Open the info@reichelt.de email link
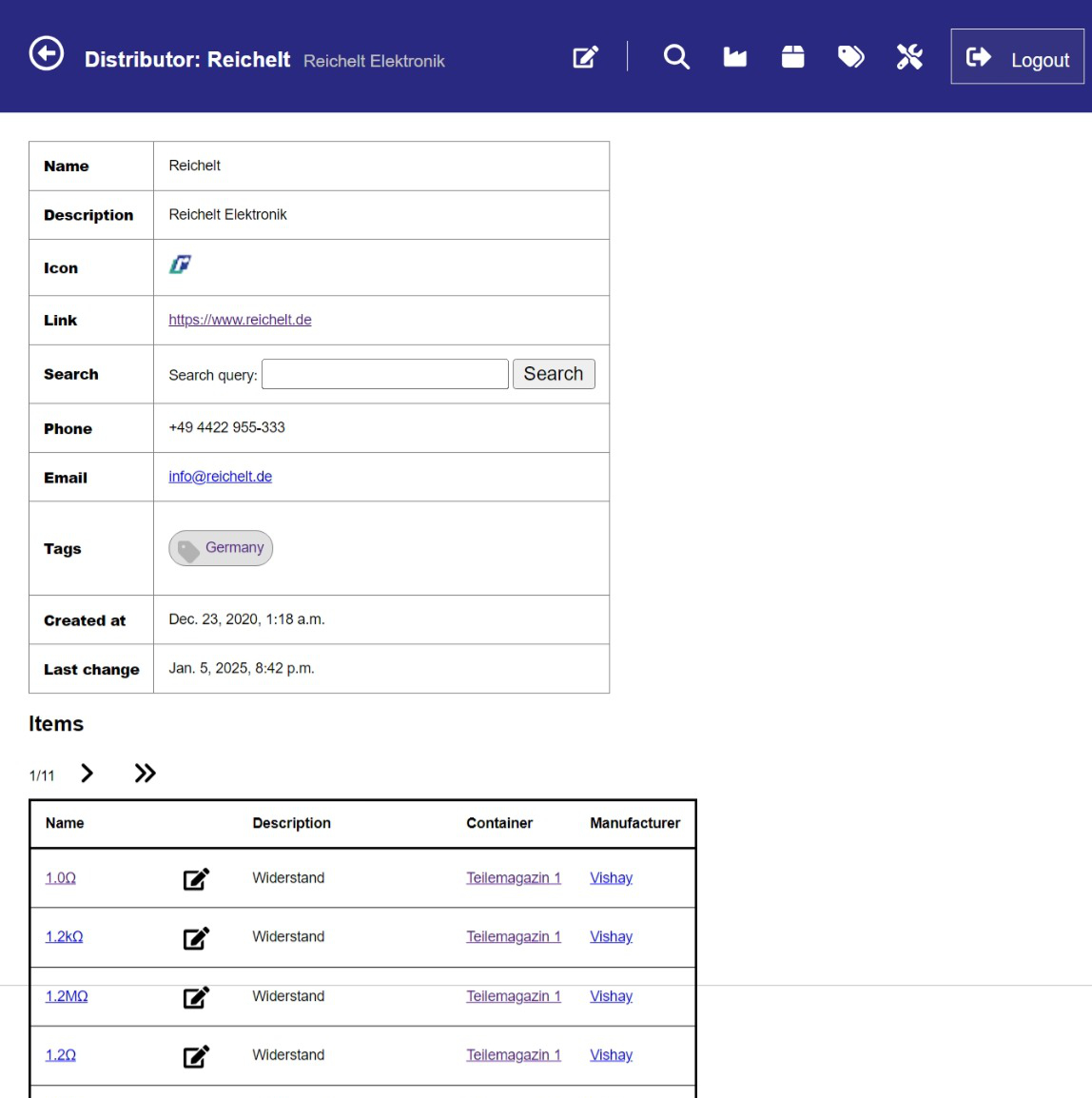Image resolution: width=1092 pixels, height=1098 pixels. point(220,476)
